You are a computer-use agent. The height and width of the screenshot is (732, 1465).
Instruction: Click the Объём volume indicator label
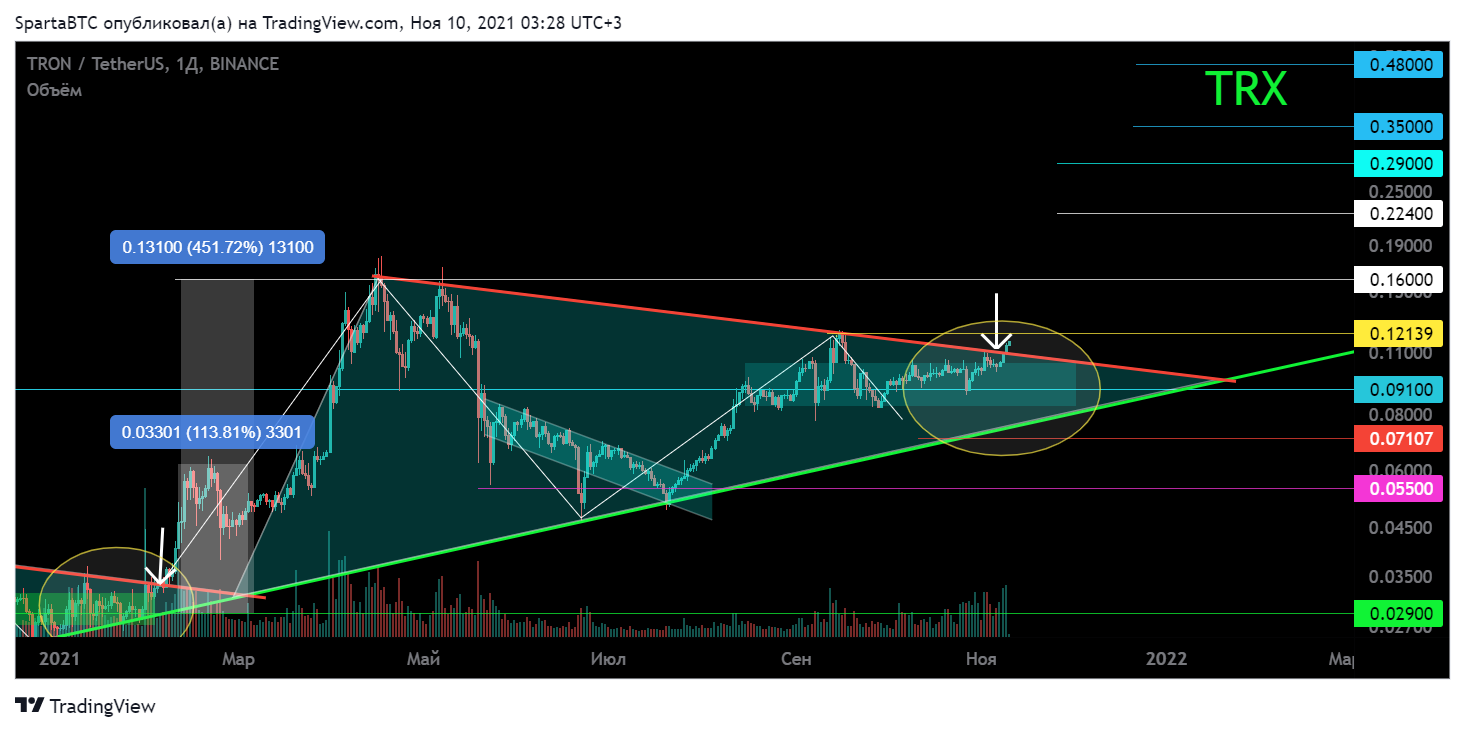point(54,90)
